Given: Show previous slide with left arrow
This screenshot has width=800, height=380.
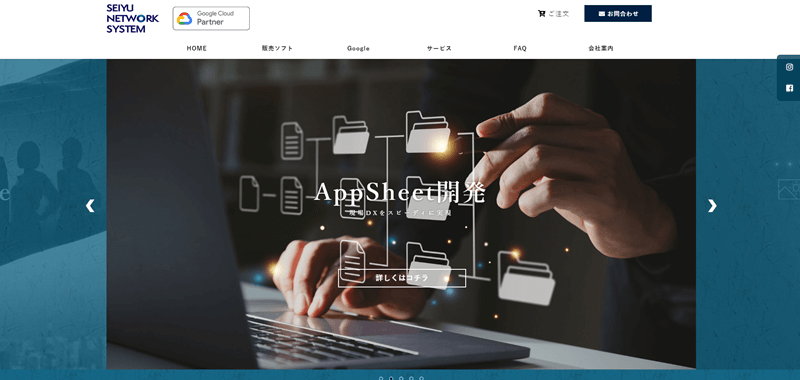Looking at the screenshot, I should [x=90, y=206].
